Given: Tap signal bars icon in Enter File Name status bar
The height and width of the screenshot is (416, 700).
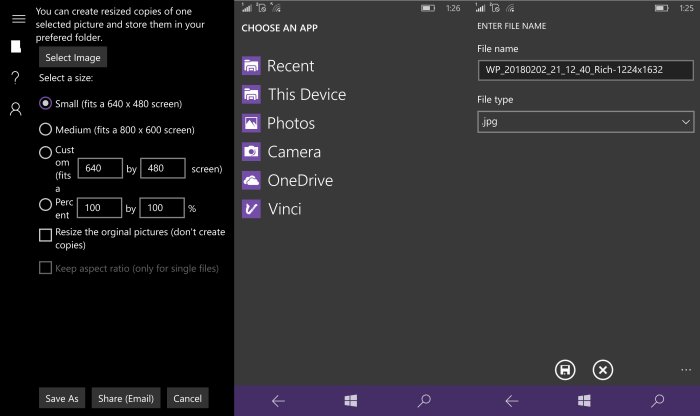Looking at the screenshot, I should (480, 8).
